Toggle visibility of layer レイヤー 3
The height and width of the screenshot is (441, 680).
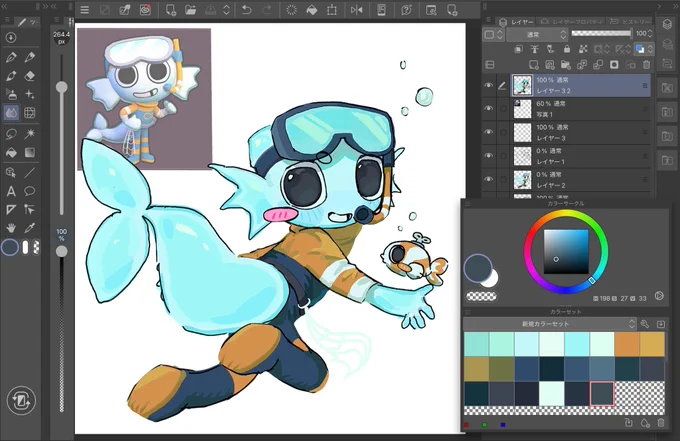coord(489,132)
